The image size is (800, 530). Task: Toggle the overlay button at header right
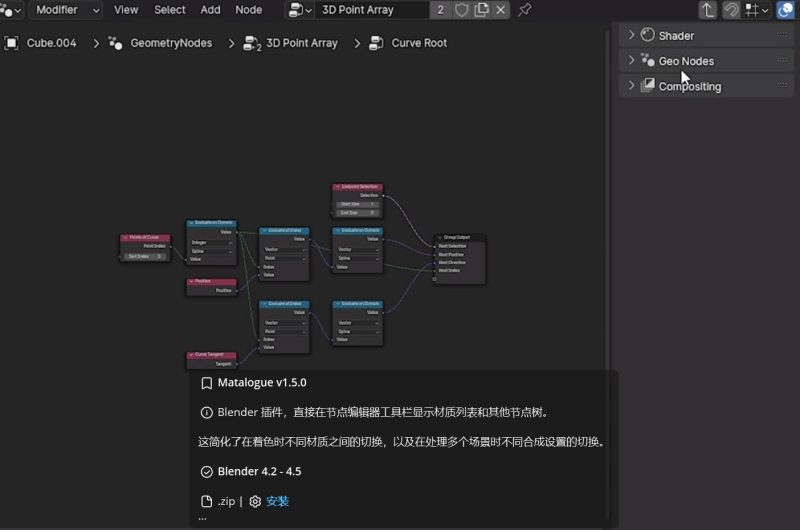(786, 10)
